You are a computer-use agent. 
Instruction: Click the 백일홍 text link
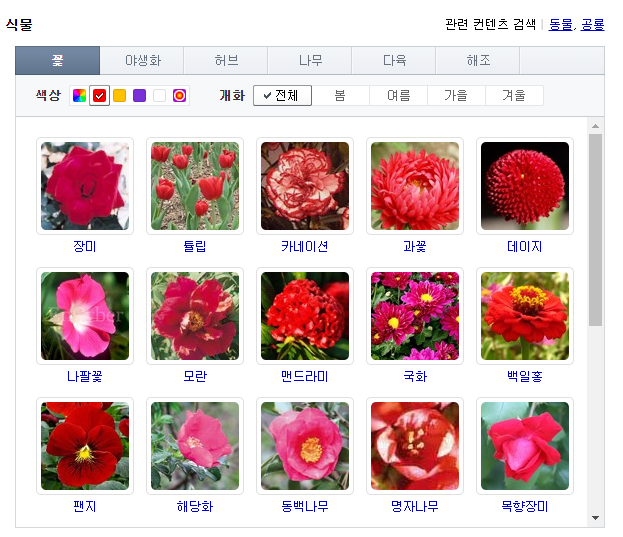[524, 376]
